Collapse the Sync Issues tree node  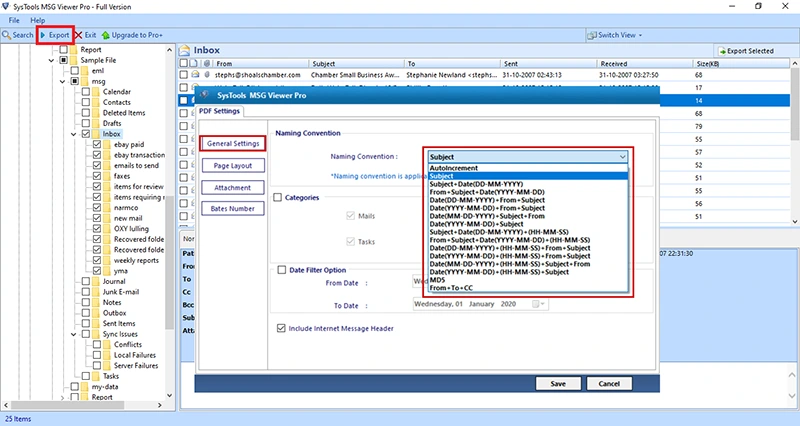click(73, 334)
